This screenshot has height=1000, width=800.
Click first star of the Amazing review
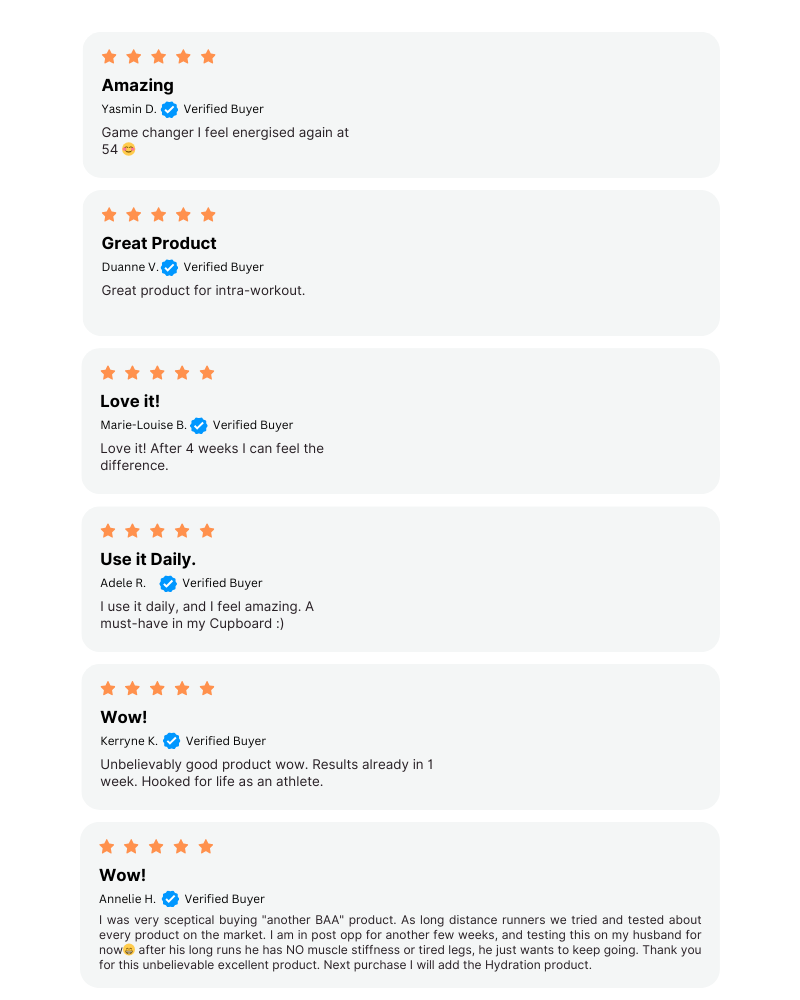109,57
